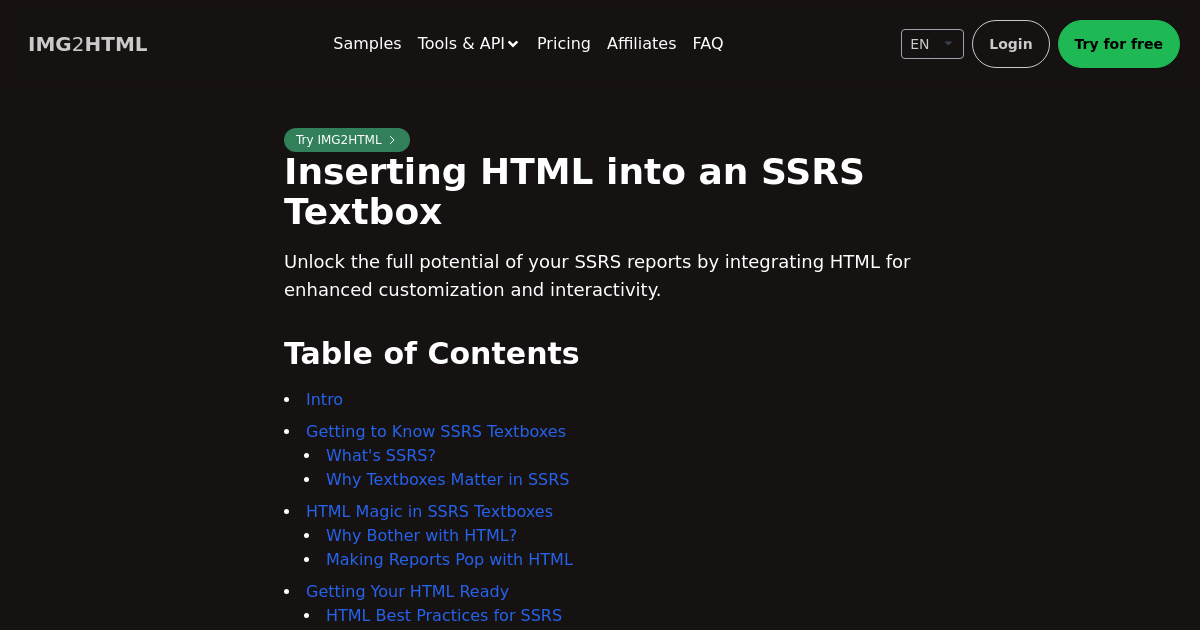Open Getting to Know SSRS Textboxes link

tap(435, 431)
